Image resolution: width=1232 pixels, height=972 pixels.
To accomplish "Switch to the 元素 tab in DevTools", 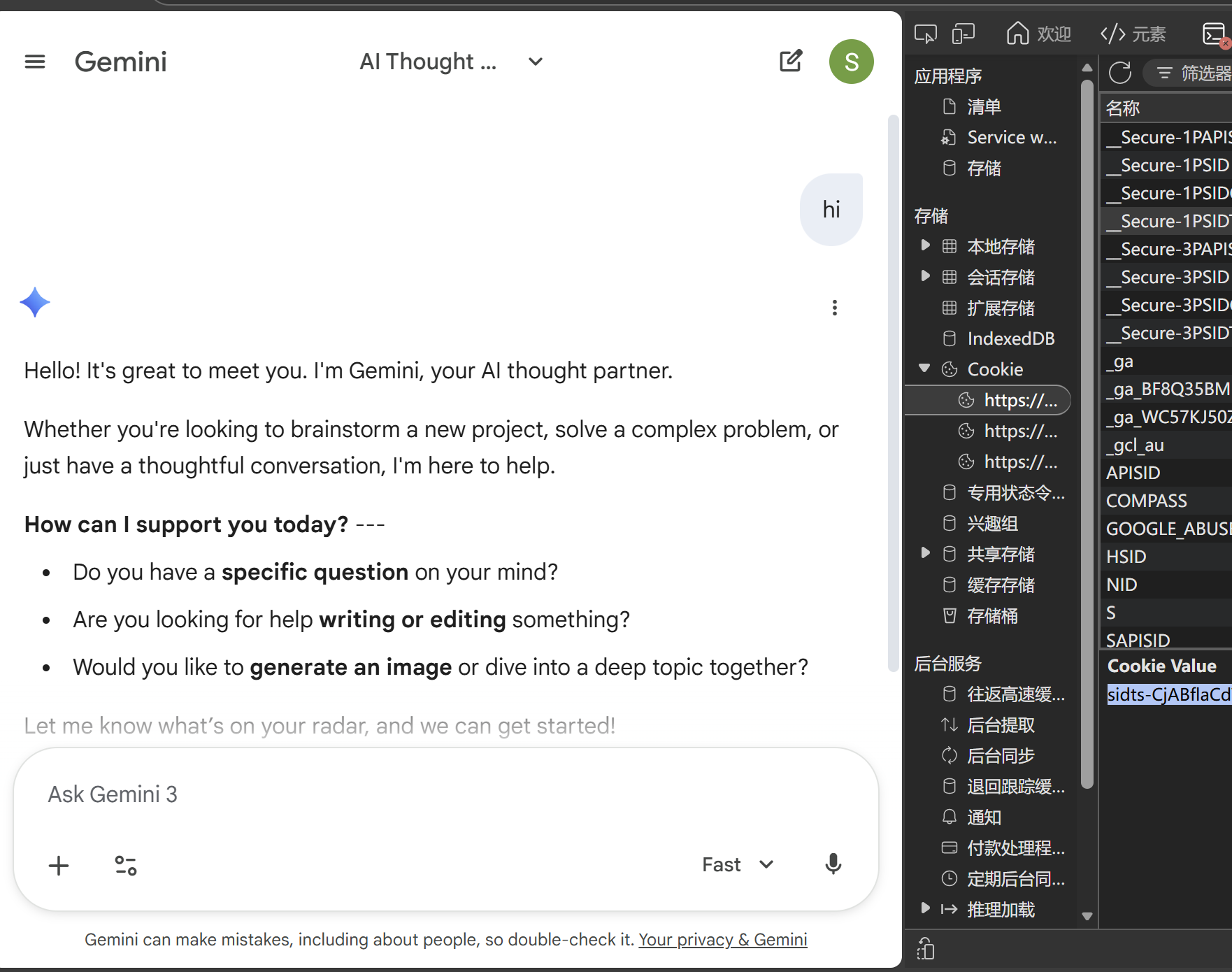I will coord(1133,33).
